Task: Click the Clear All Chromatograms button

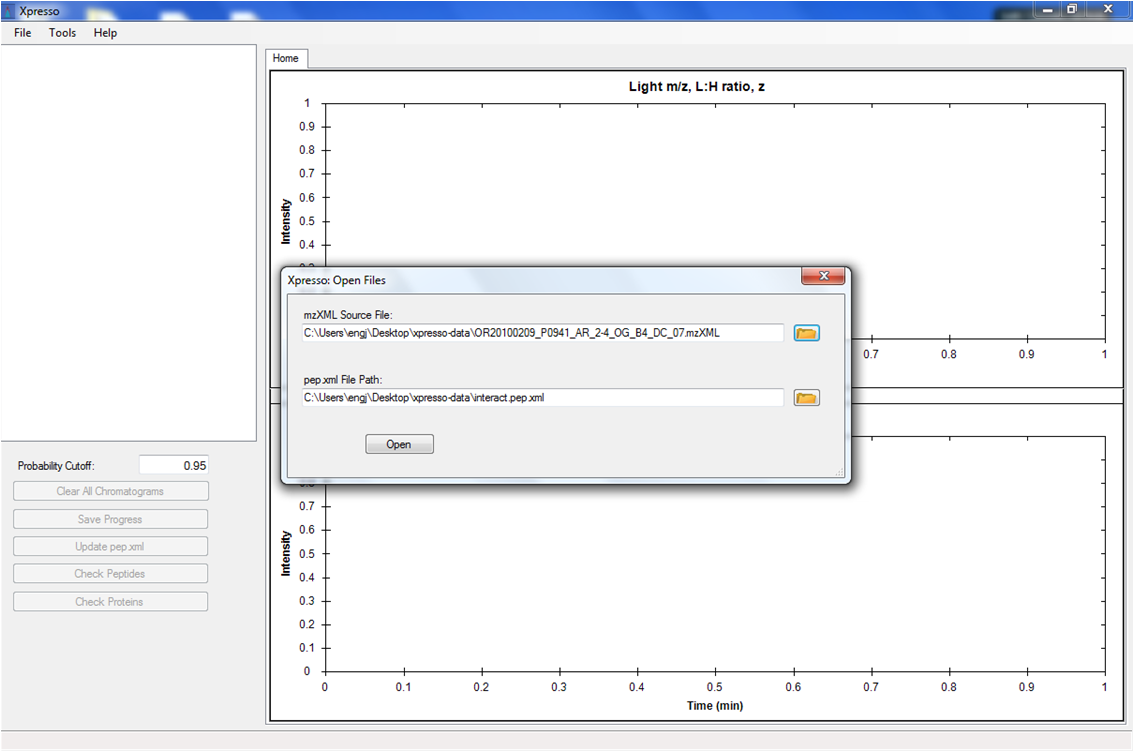Action: pos(110,491)
